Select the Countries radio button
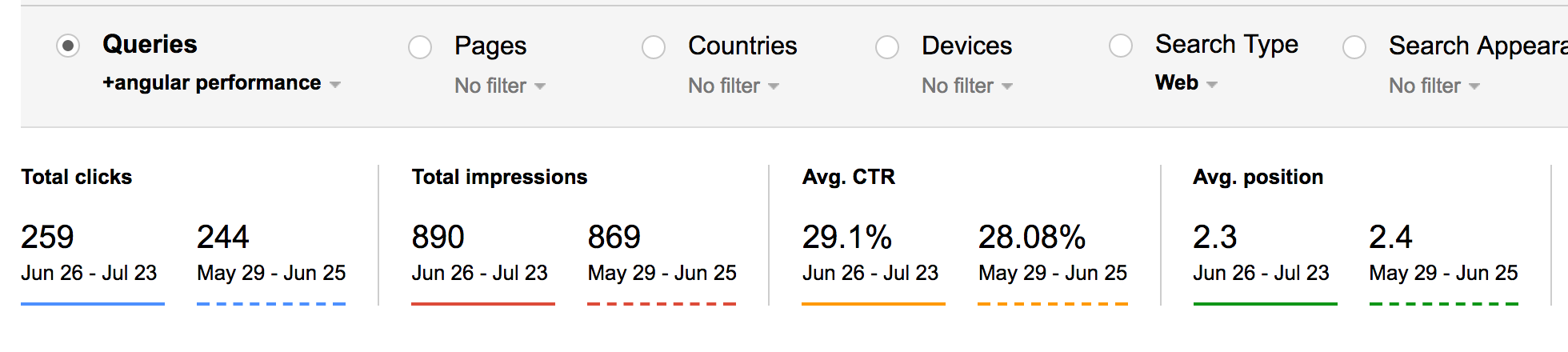1568x352 pixels. (x=654, y=47)
